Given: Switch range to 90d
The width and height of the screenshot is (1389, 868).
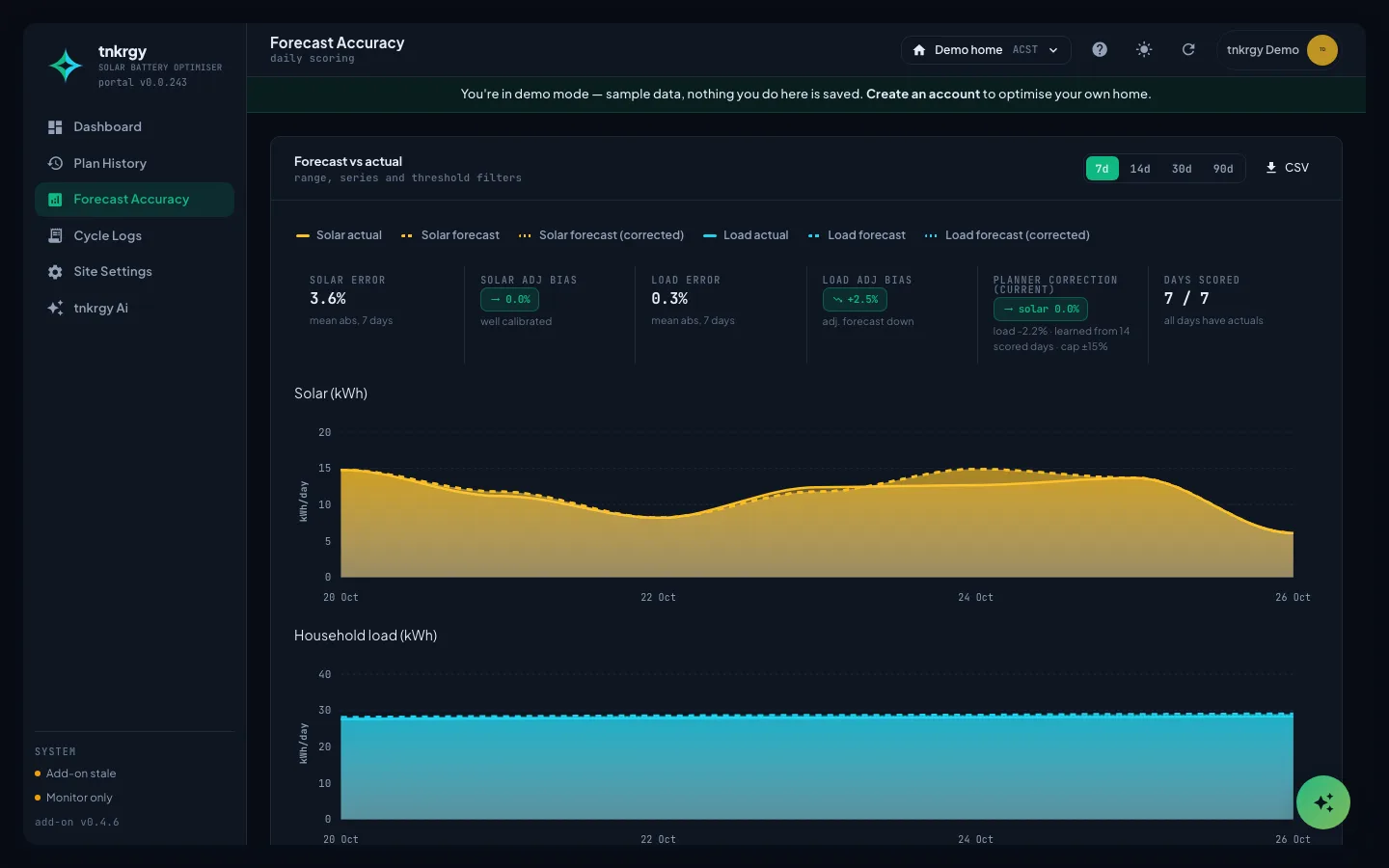Looking at the screenshot, I should pyautogui.click(x=1223, y=169).
